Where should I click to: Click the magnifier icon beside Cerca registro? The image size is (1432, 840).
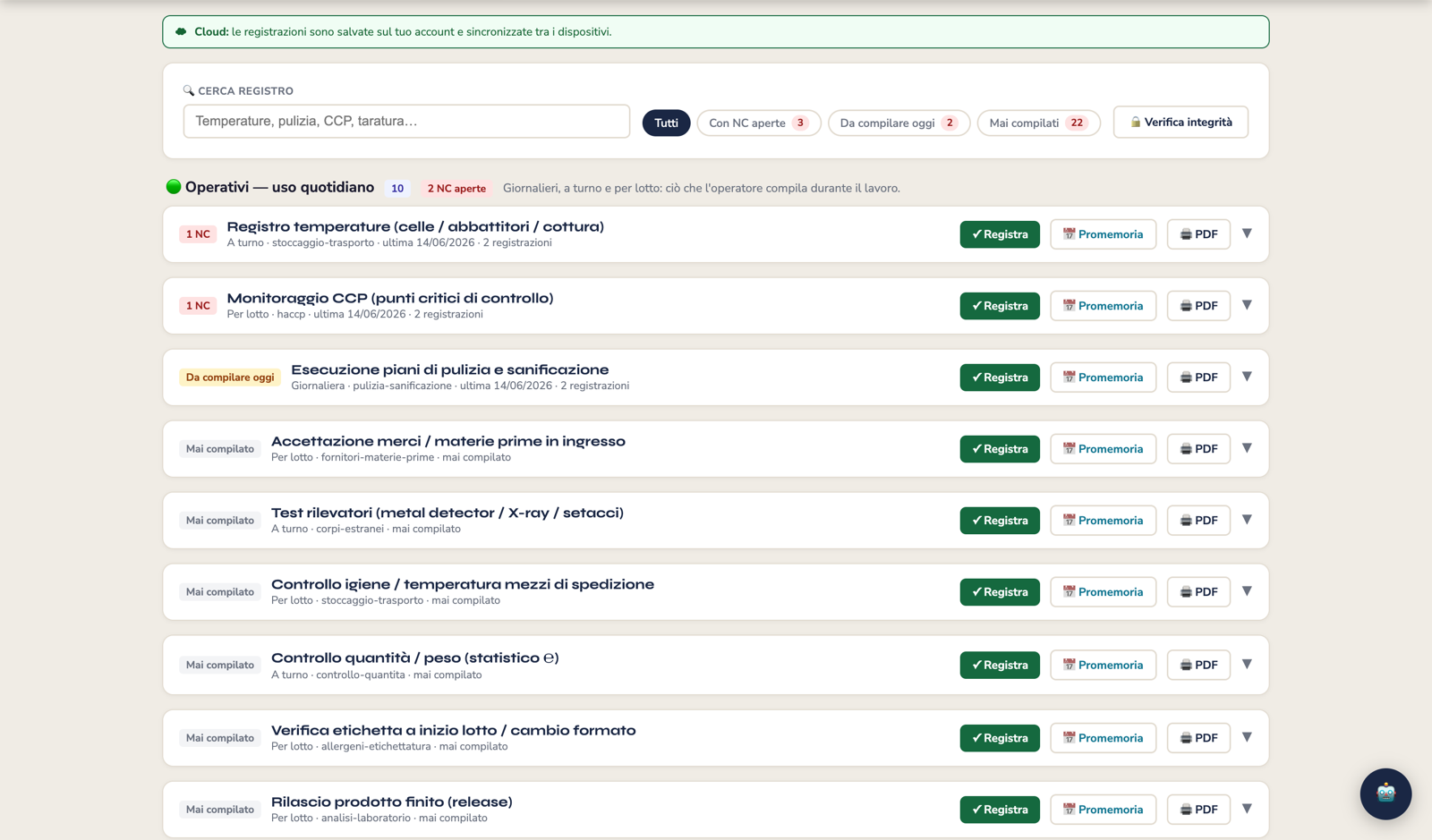coord(188,90)
